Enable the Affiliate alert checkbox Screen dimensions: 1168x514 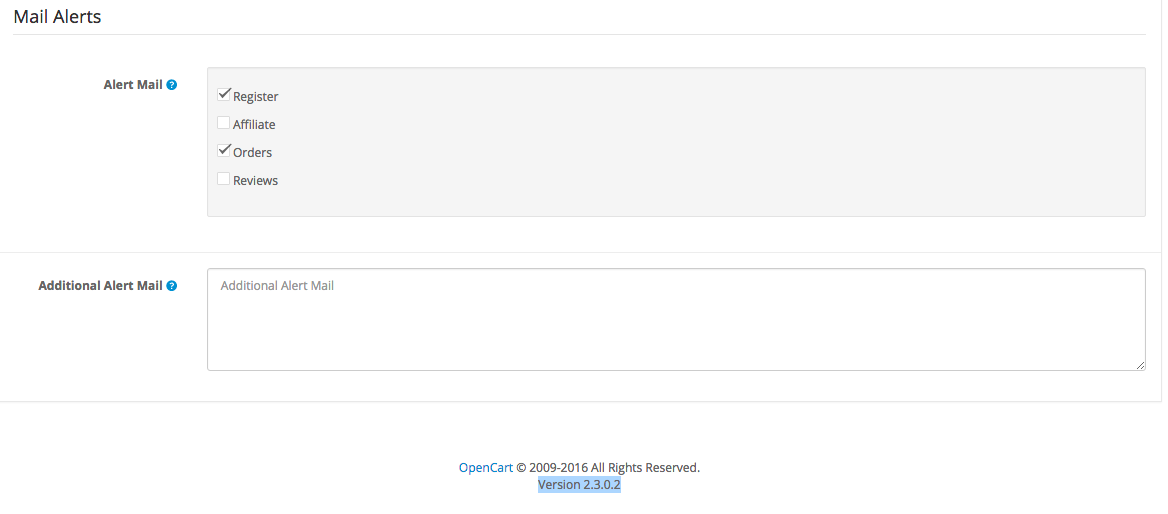[223, 123]
